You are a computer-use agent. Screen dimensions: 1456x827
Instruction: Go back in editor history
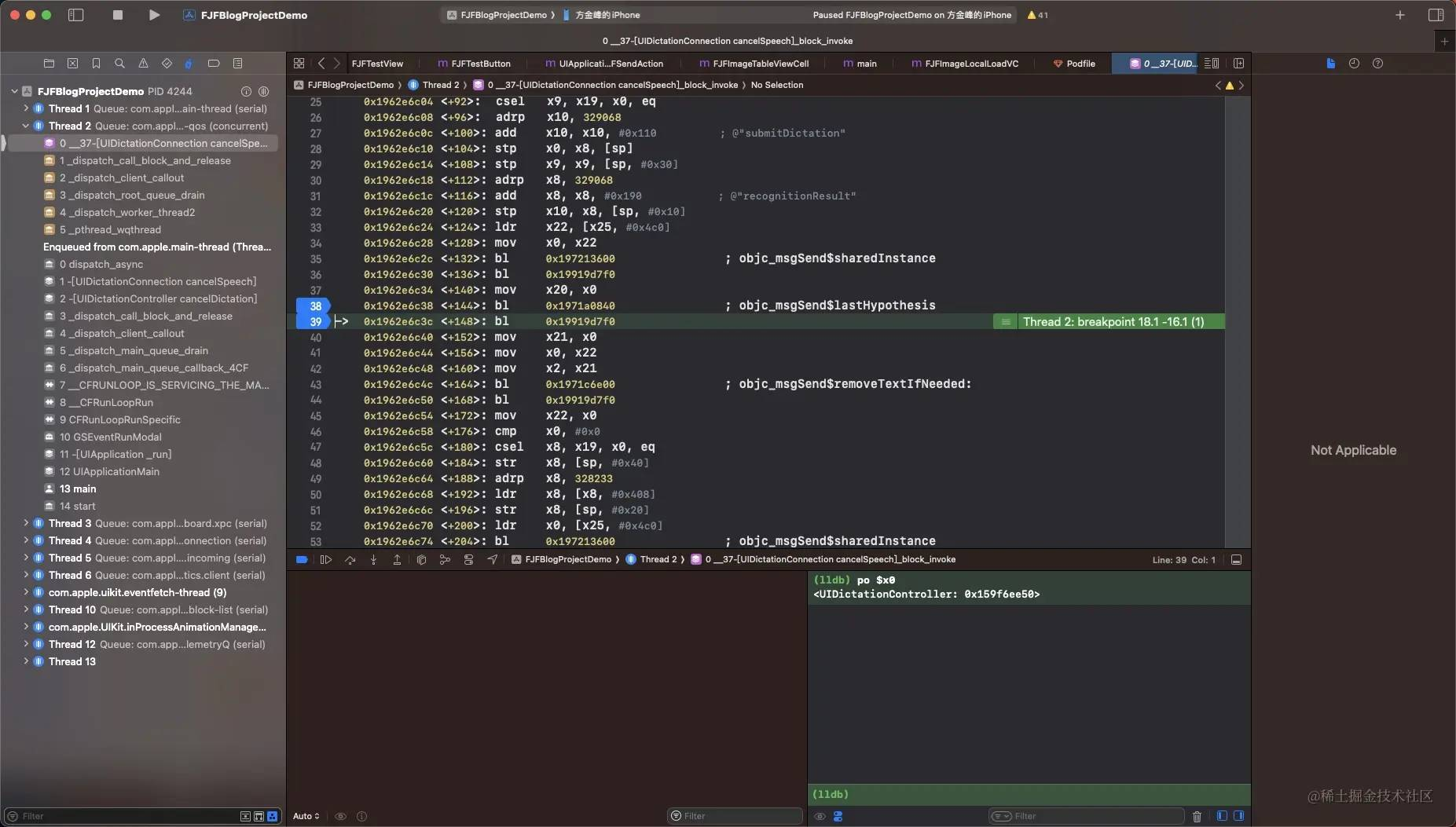click(321, 64)
